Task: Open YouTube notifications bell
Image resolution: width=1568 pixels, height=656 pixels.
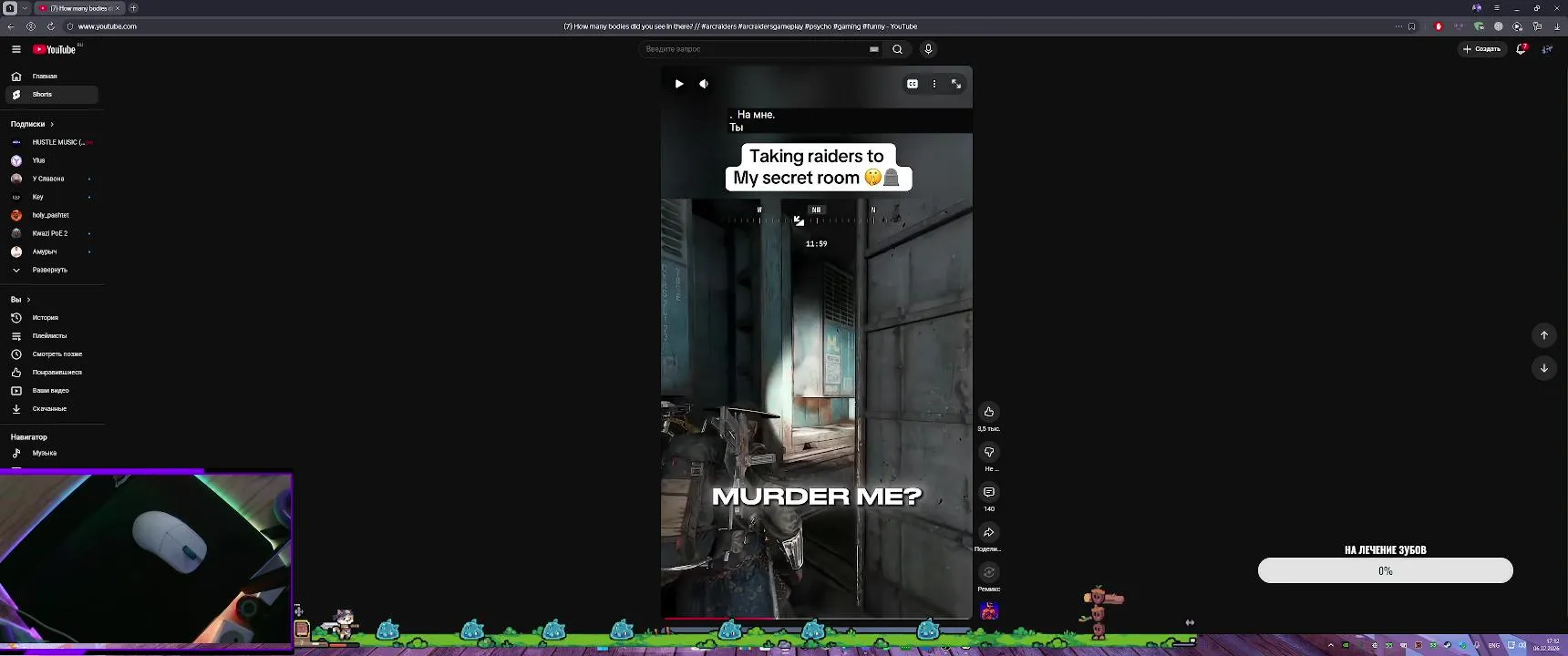Action: pos(1521,49)
